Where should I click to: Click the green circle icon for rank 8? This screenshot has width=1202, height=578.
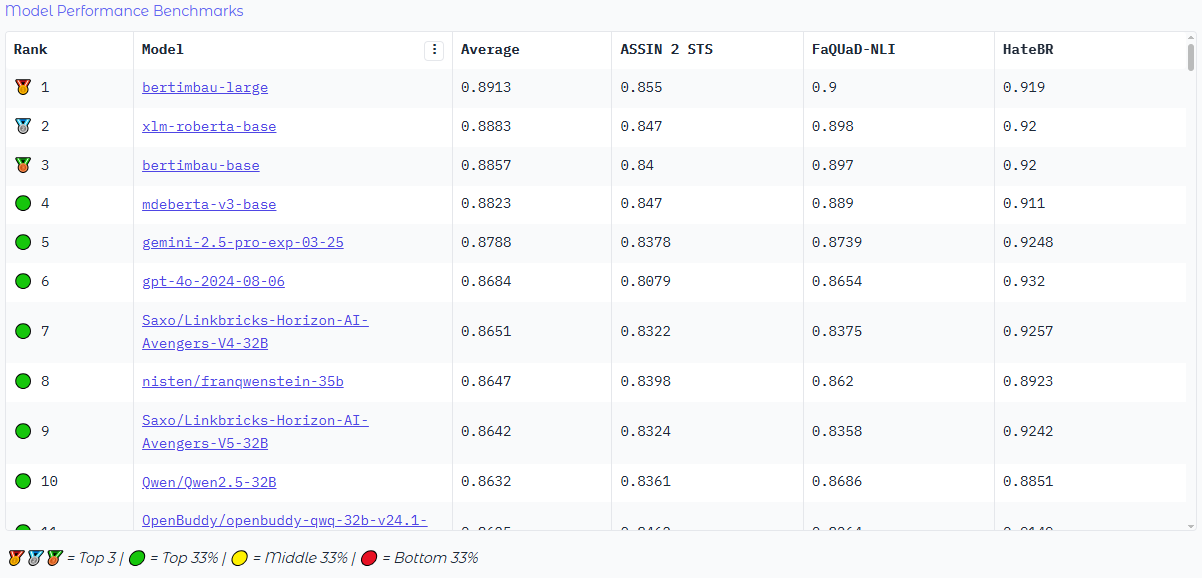coord(23,381)
